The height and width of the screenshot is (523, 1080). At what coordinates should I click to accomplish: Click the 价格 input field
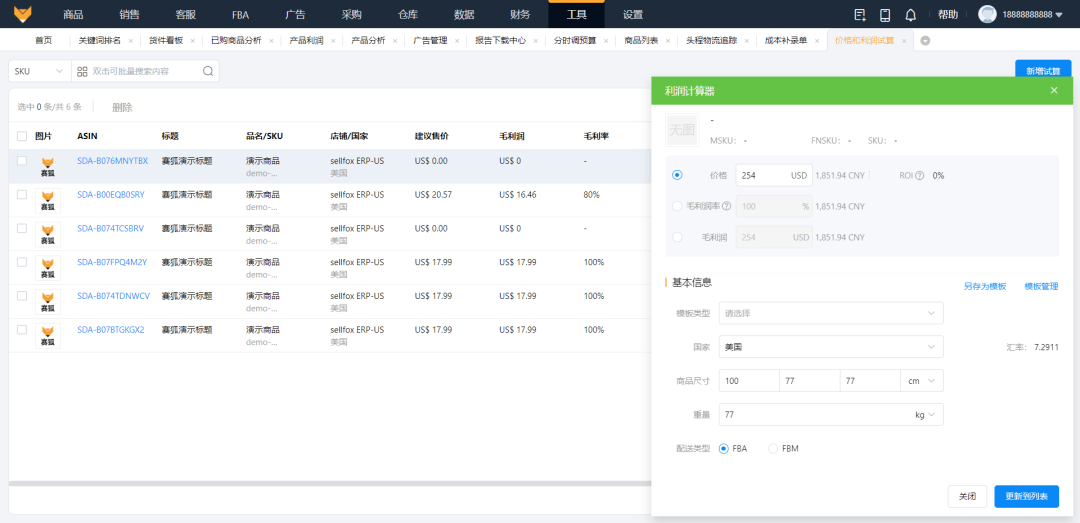(x=762, y=175)
